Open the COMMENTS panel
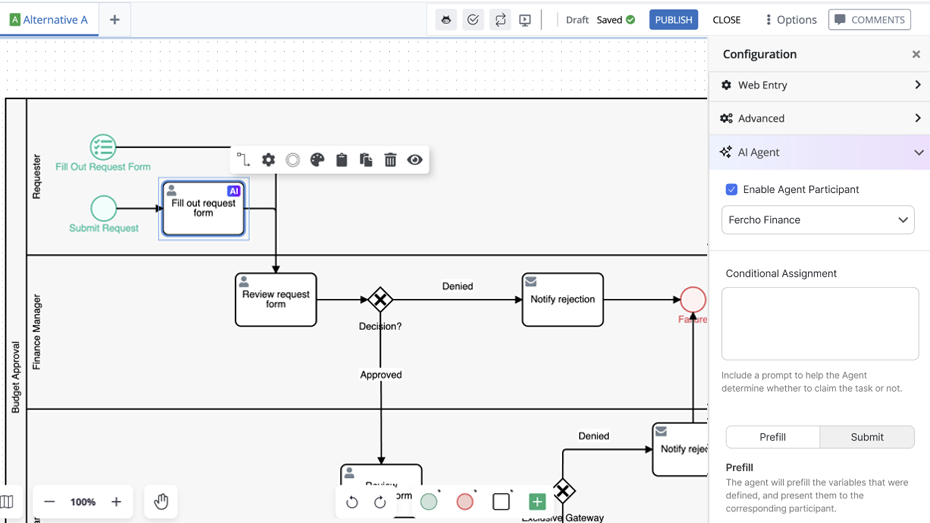 (870, 20)
